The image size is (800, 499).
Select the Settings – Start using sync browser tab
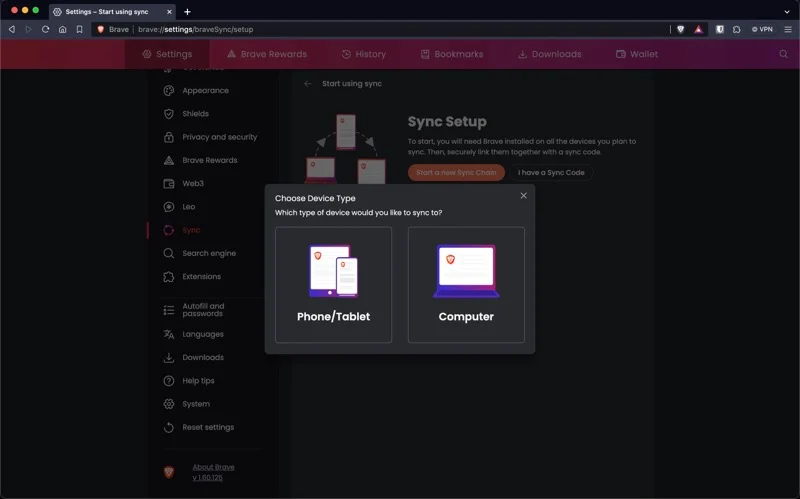pos(112,11)
